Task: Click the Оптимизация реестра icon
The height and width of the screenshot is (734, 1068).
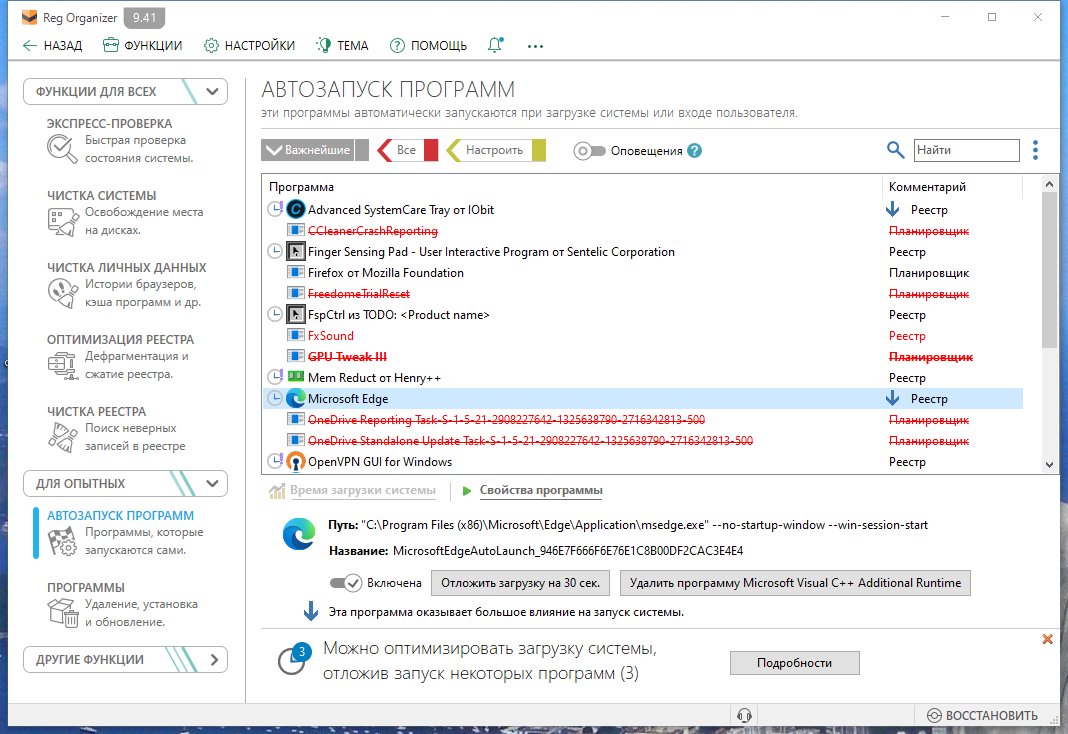Action: pos(63,365)
